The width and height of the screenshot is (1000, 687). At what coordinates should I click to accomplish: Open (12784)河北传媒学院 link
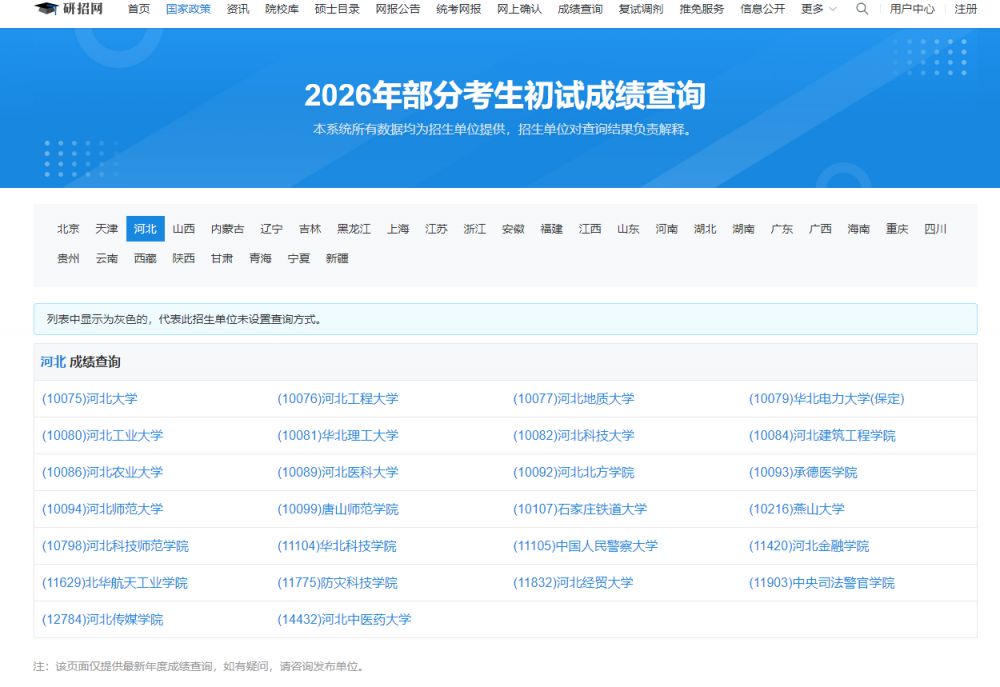click(x=103, y=619)
